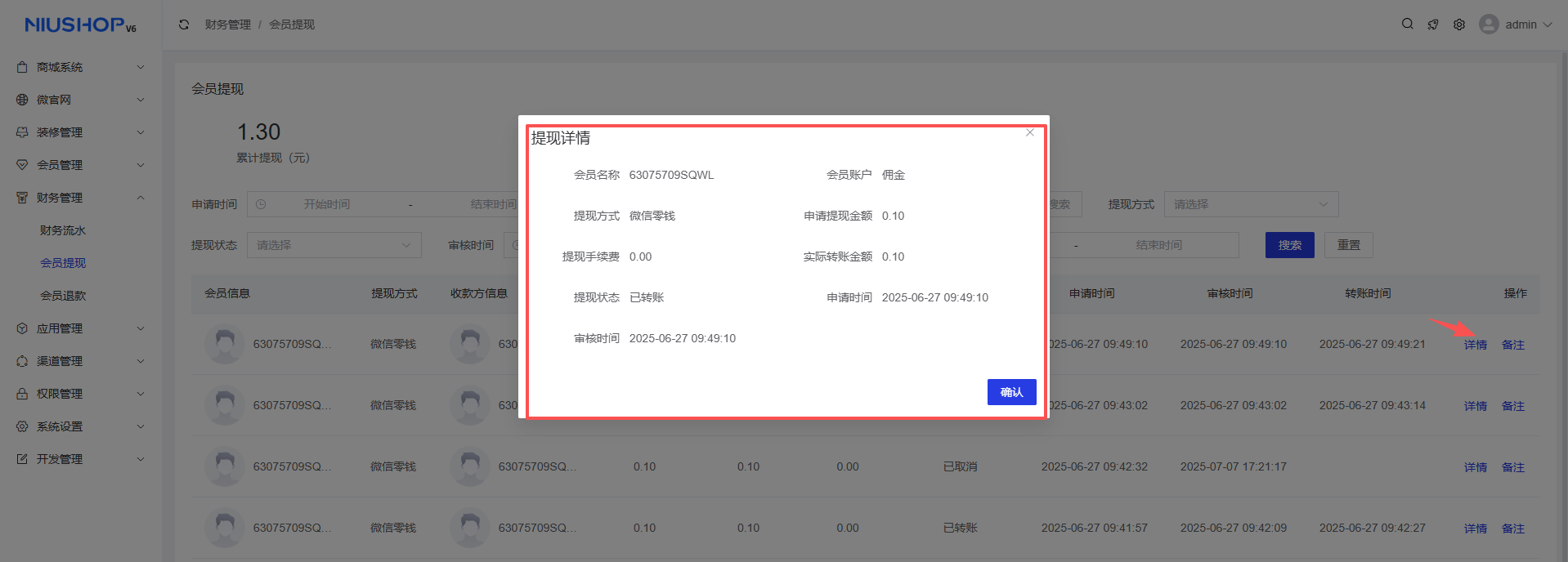This screenshot has width=1568, height=562.
Task: Expand the 会员管理 sidebar menu
Action: pyautogui.click(x=80, y=165)
